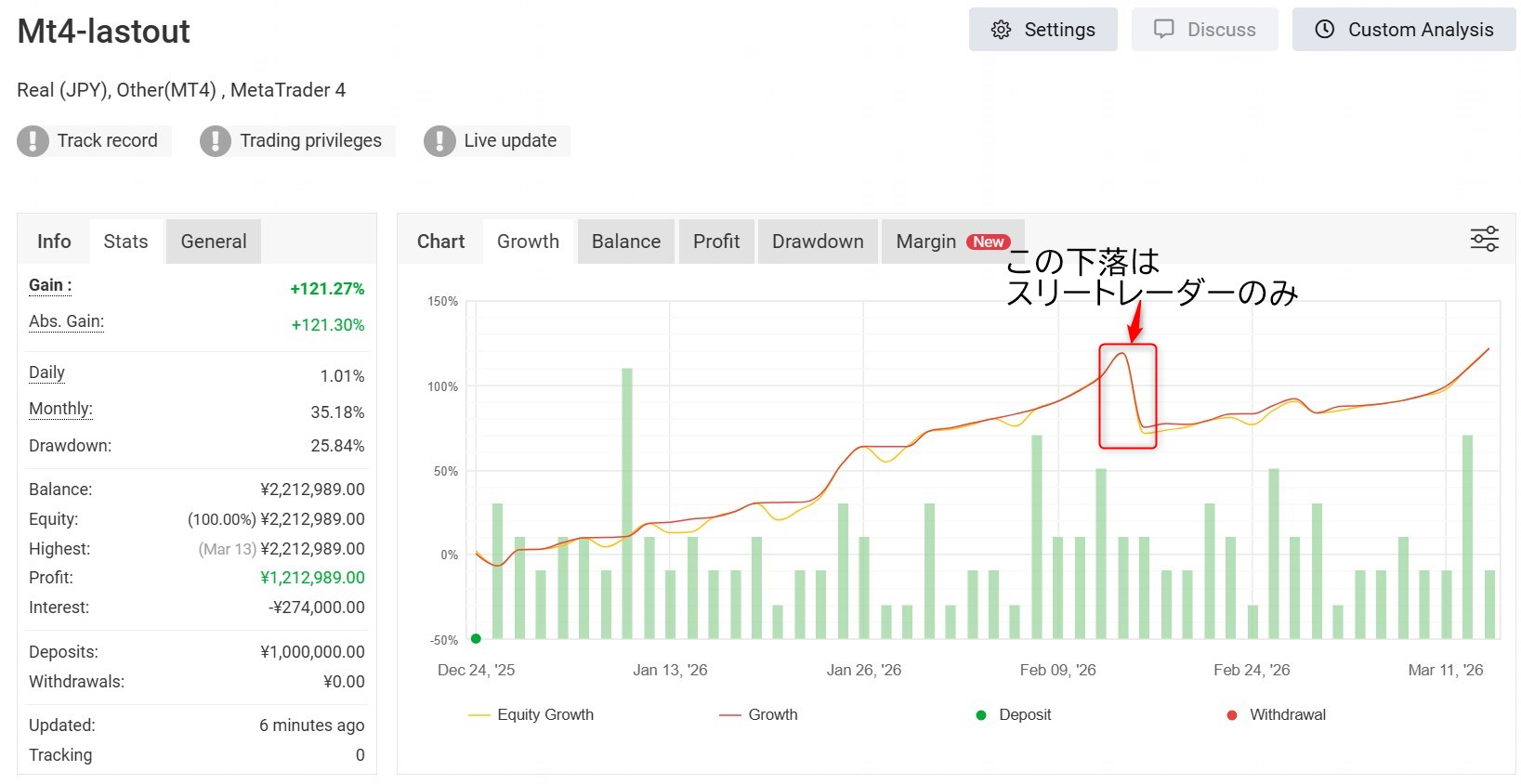Click the Custom Analysis clock icon
This screenshot has width=1521, height=784.
pyautogui.click(x=1325, y=30)
